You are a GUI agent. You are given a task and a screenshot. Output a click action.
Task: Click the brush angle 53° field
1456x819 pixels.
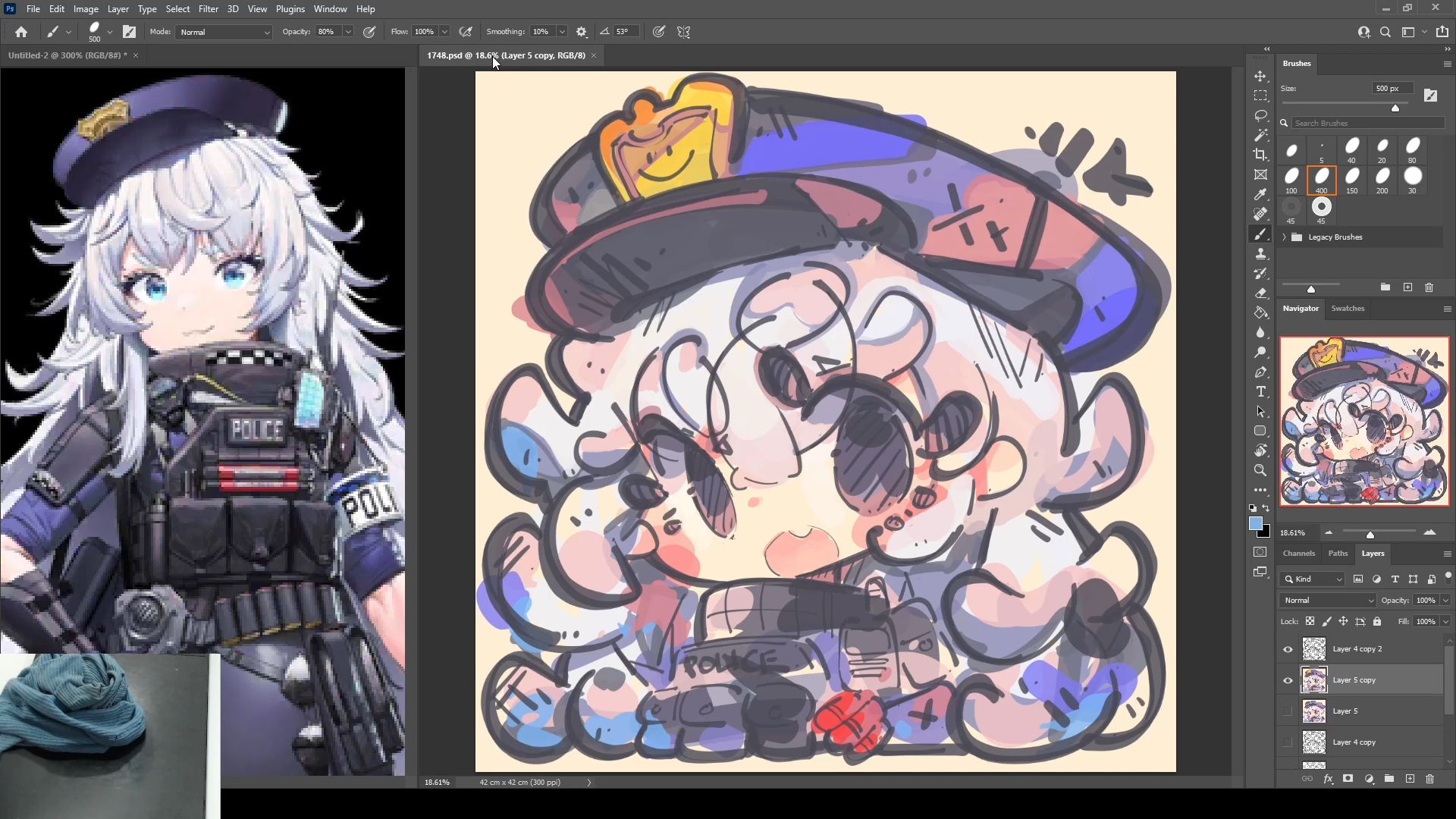[x=625, y=32]
